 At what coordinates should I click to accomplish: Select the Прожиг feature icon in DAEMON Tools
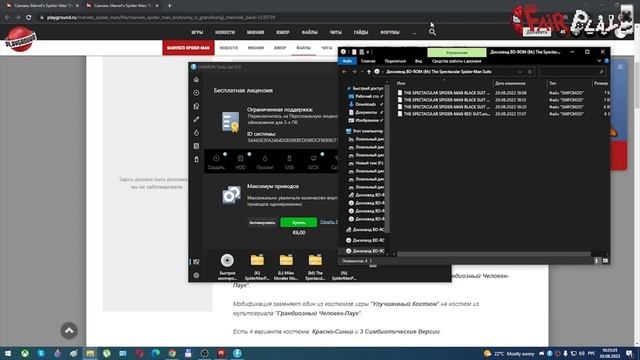point(265,162)
